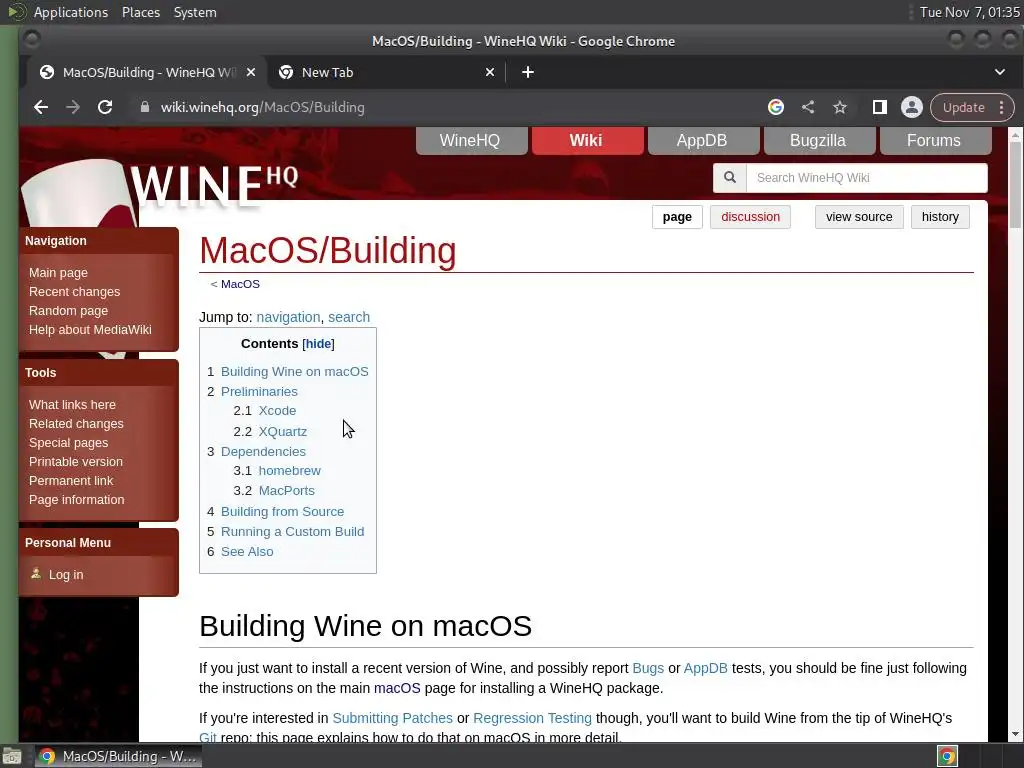Click Log in under Personal Menu

coord(66,575)
